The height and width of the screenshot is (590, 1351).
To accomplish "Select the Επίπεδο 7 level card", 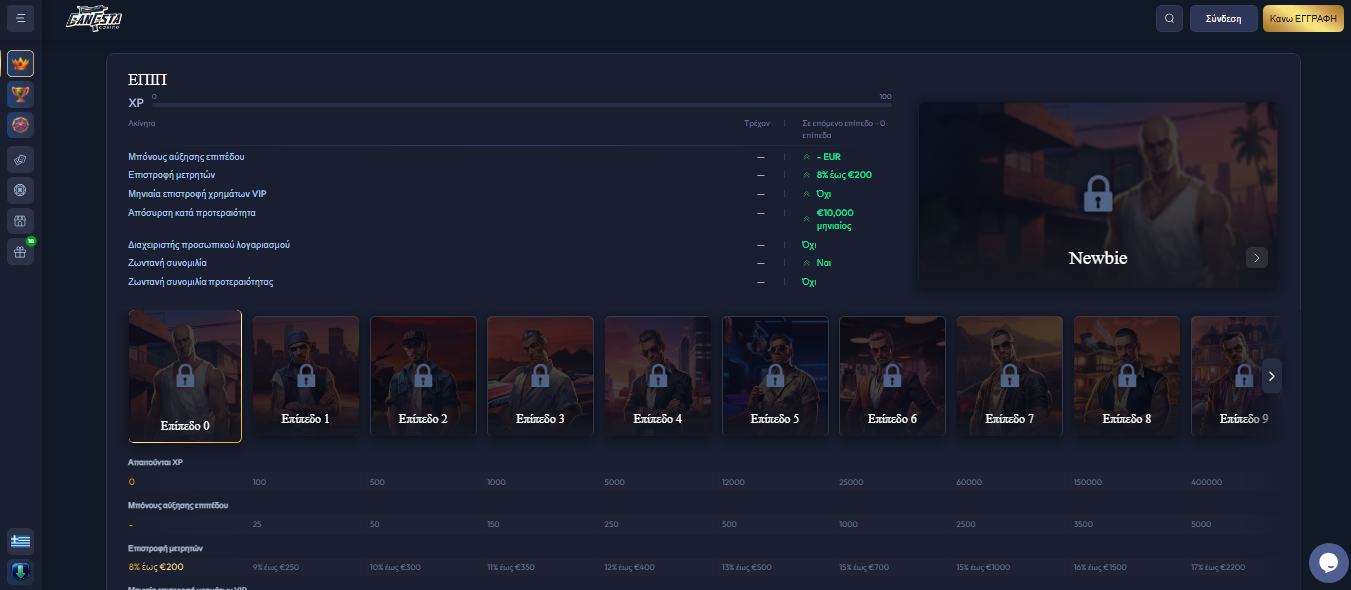I will coord(1010,376).
